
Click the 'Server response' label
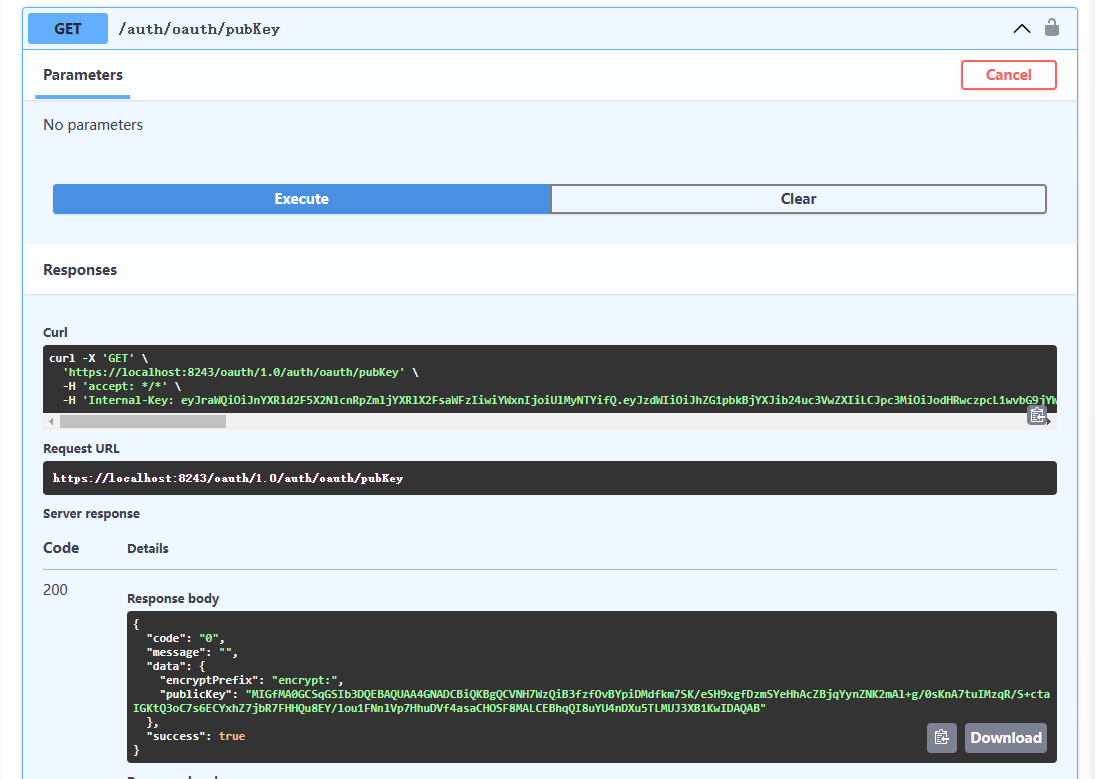[91, 514]
